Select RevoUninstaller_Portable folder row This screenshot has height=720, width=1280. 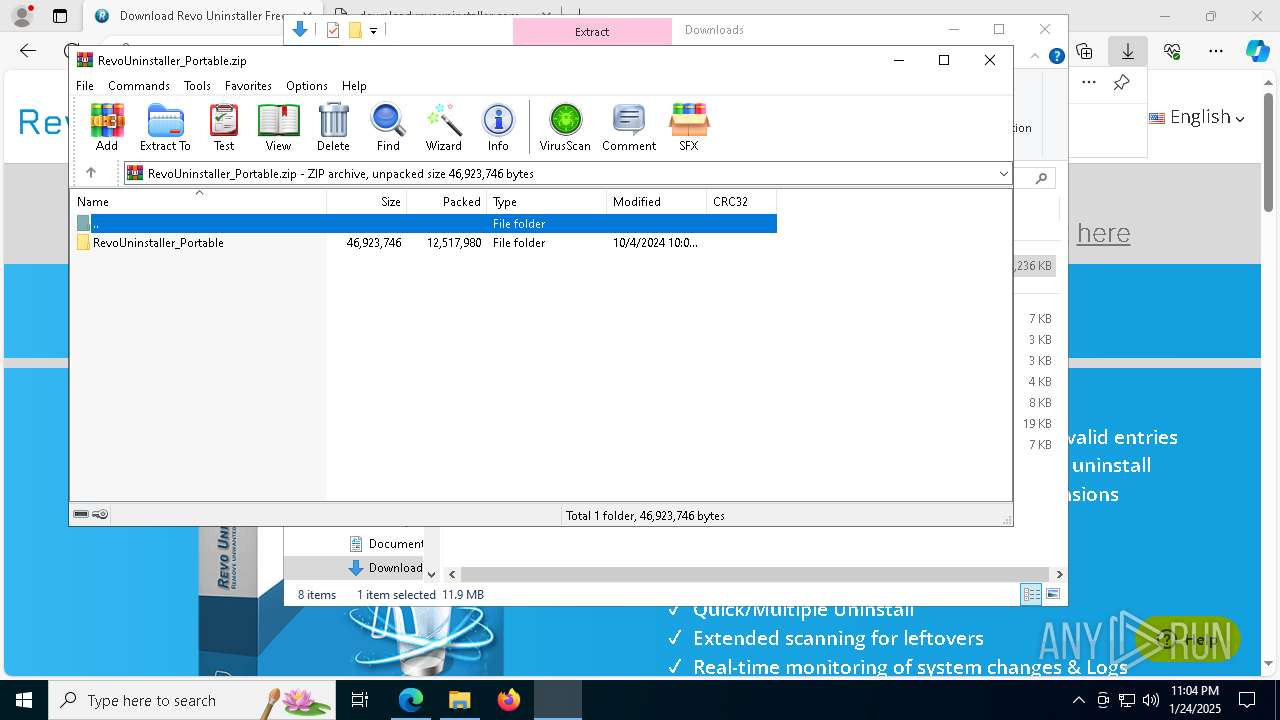tap(423, 243)
